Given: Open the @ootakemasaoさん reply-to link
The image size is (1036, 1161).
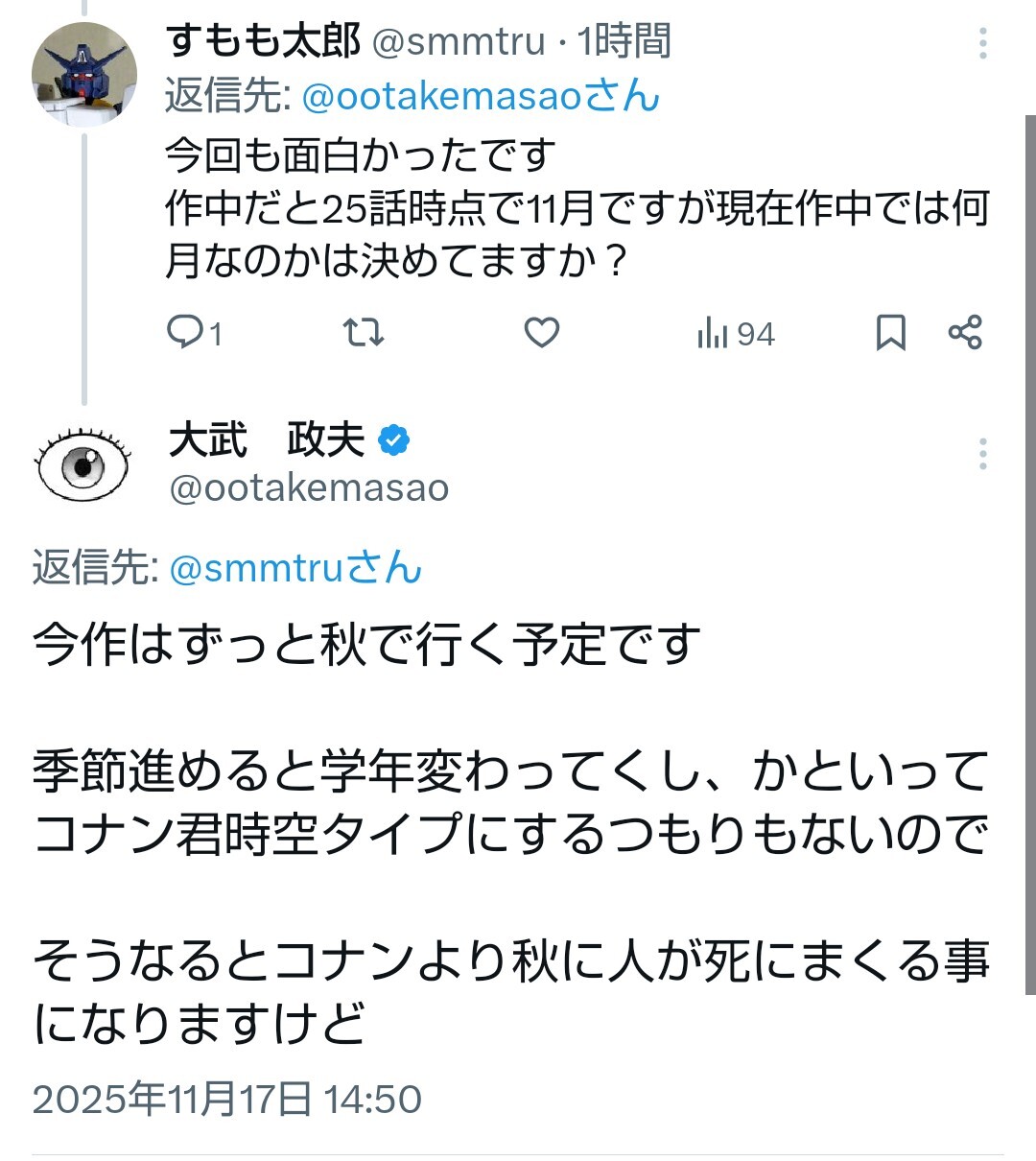Looking at the screenshot, I should point(481,96).
